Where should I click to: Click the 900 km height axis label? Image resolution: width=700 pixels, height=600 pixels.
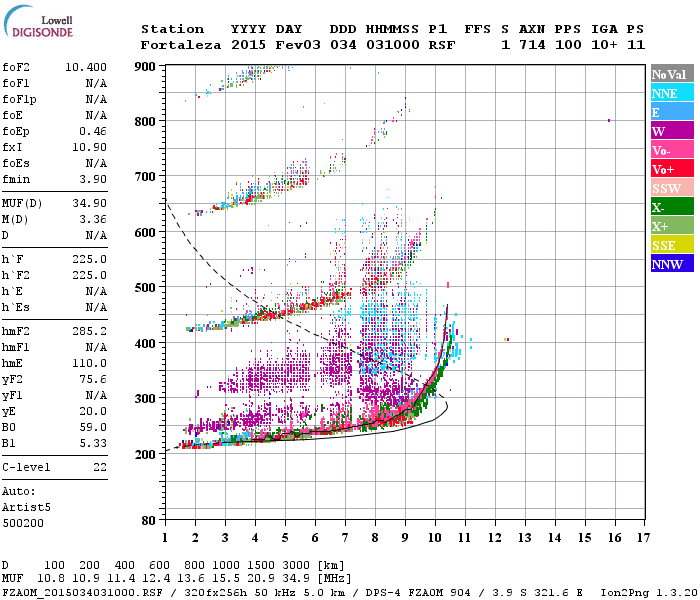pos(145,67)
